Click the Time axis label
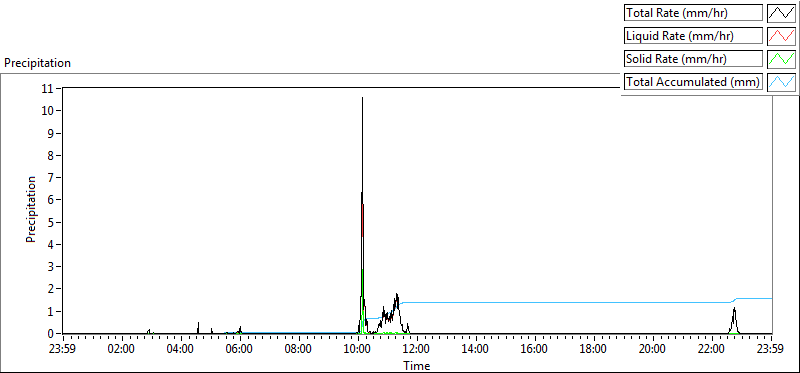 pyautogui.click(x=417, y=366)
